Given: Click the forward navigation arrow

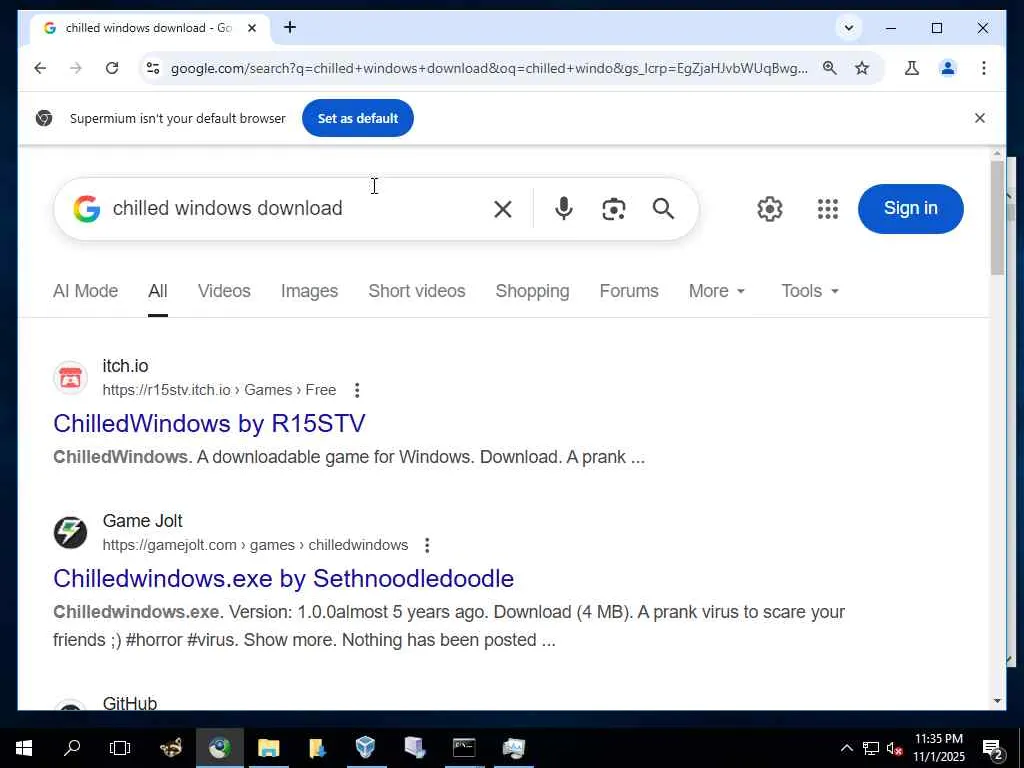Looking at the screenshot, I should point(76,68).
